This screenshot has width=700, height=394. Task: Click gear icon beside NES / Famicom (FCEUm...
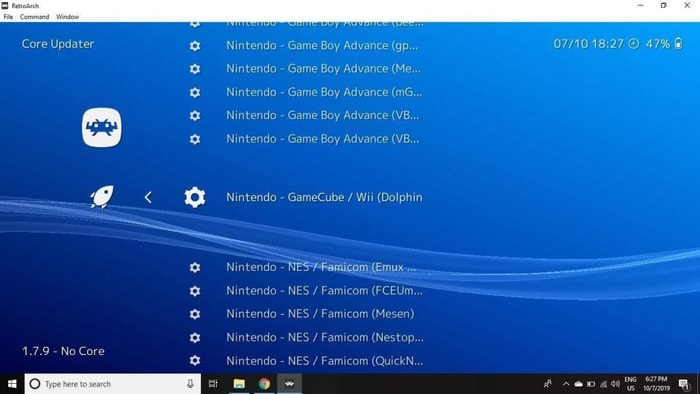click(195, 291)
